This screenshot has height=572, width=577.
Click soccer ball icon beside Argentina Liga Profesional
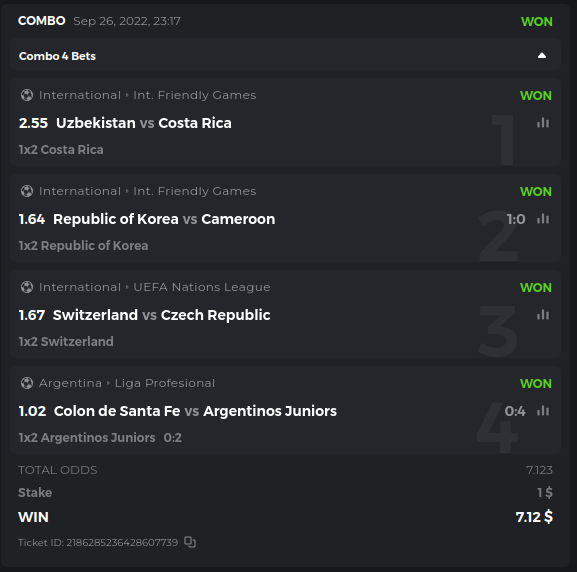coord(27,383)
